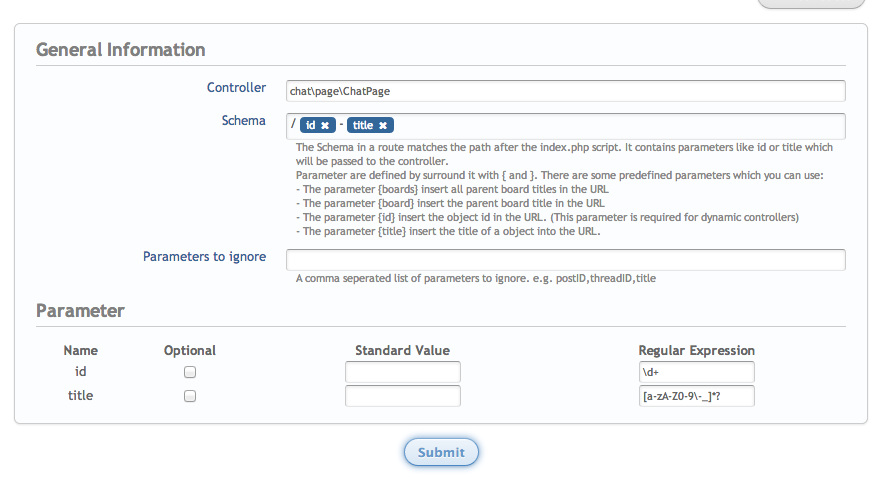This screenshot has width=882, height=478.
Task: Focus the Controller text field
Action: click(565, 91)
